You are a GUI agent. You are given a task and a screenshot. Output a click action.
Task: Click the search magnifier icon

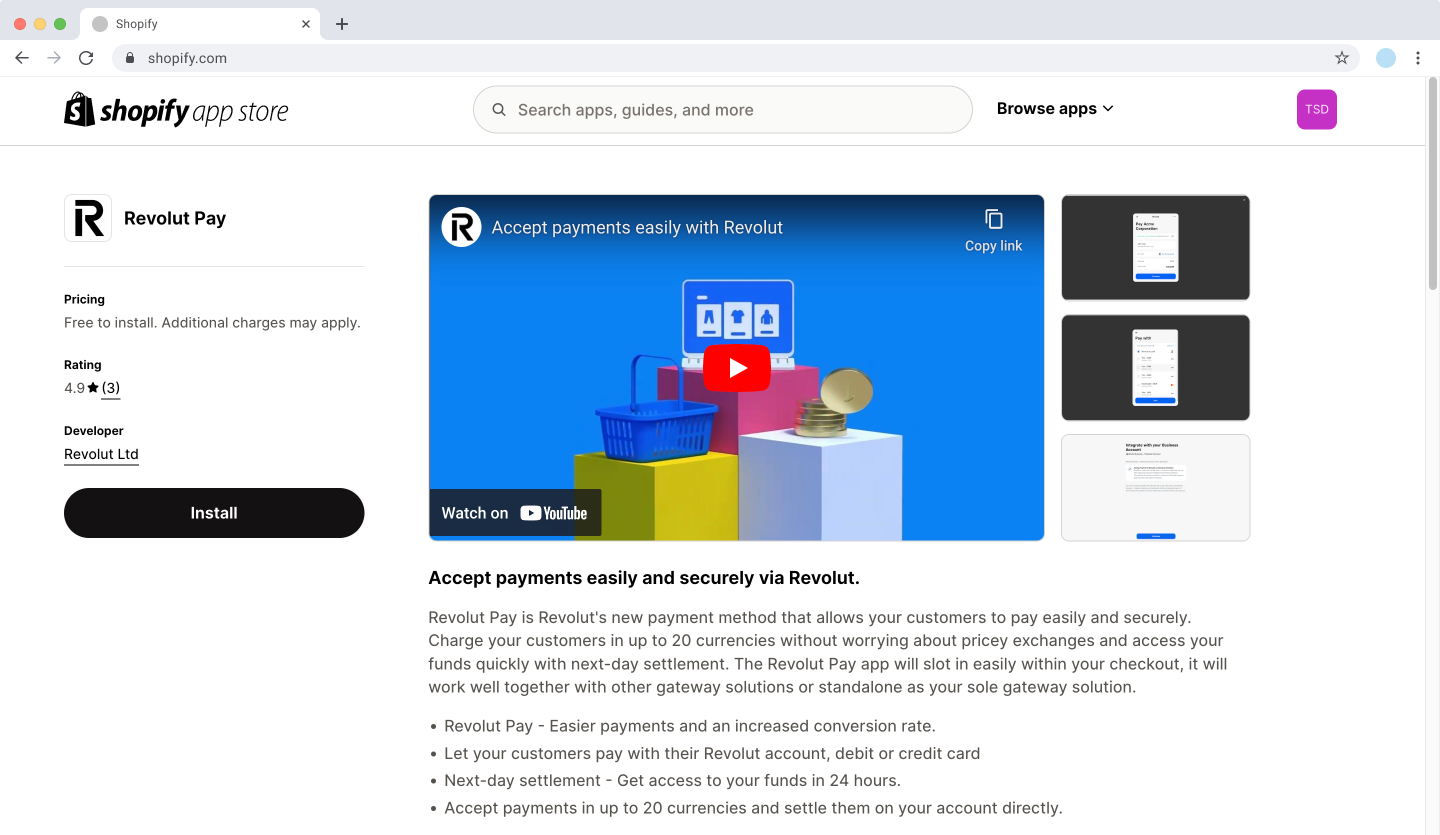tap(499, 110)
